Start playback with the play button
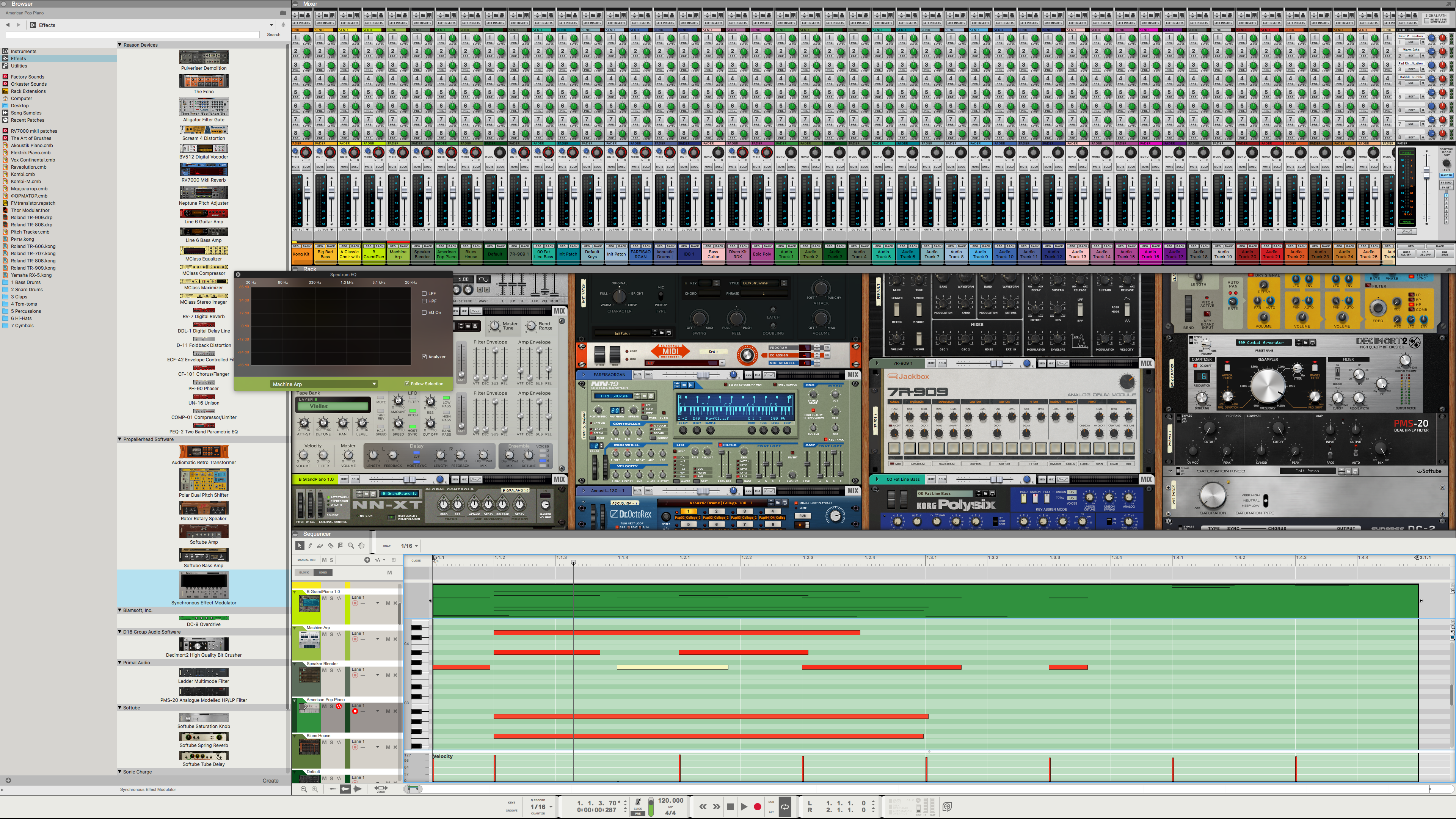The image size is (1456, 819). coord(744,806)
